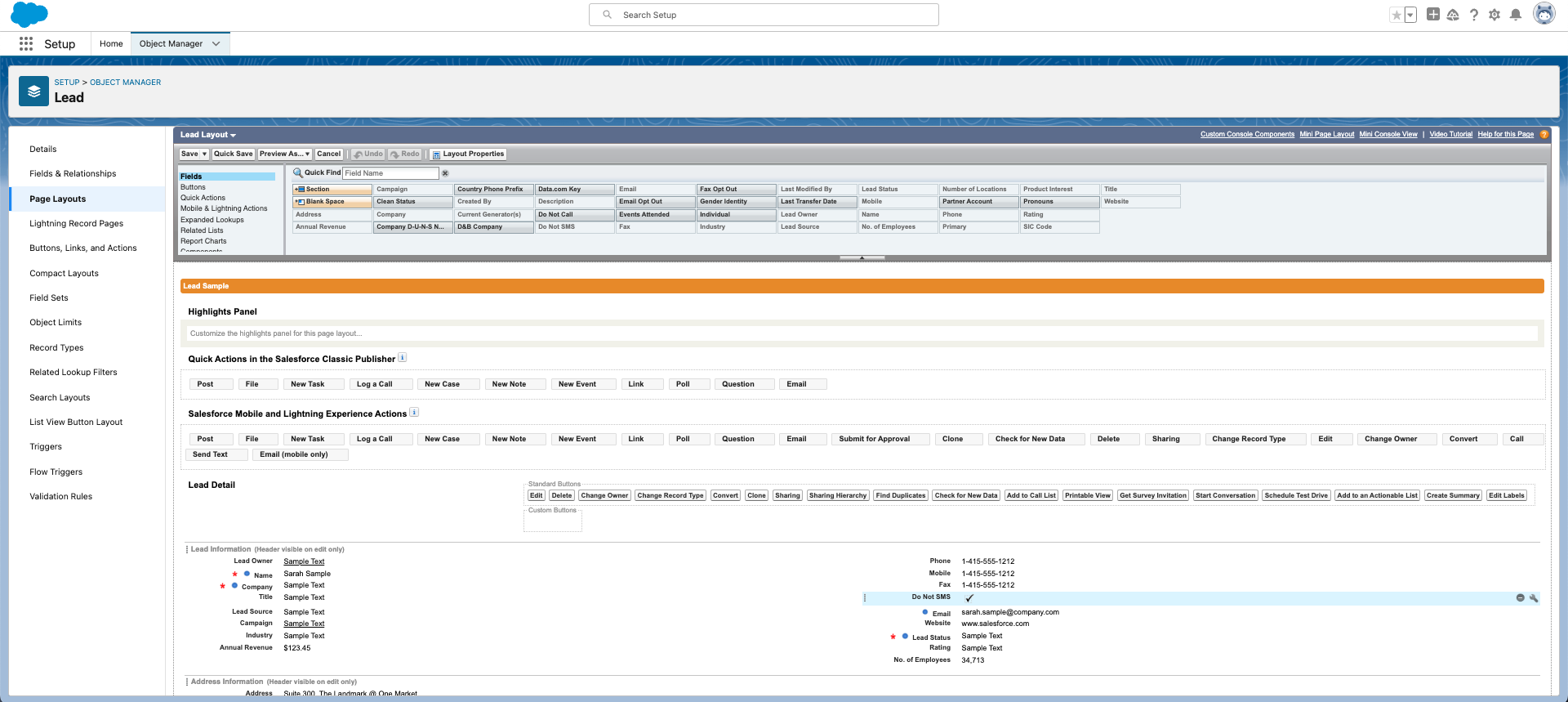This screenshot has height=702, width=1568.
Task: Click the Quick Save button
Action: click(234, 154)
